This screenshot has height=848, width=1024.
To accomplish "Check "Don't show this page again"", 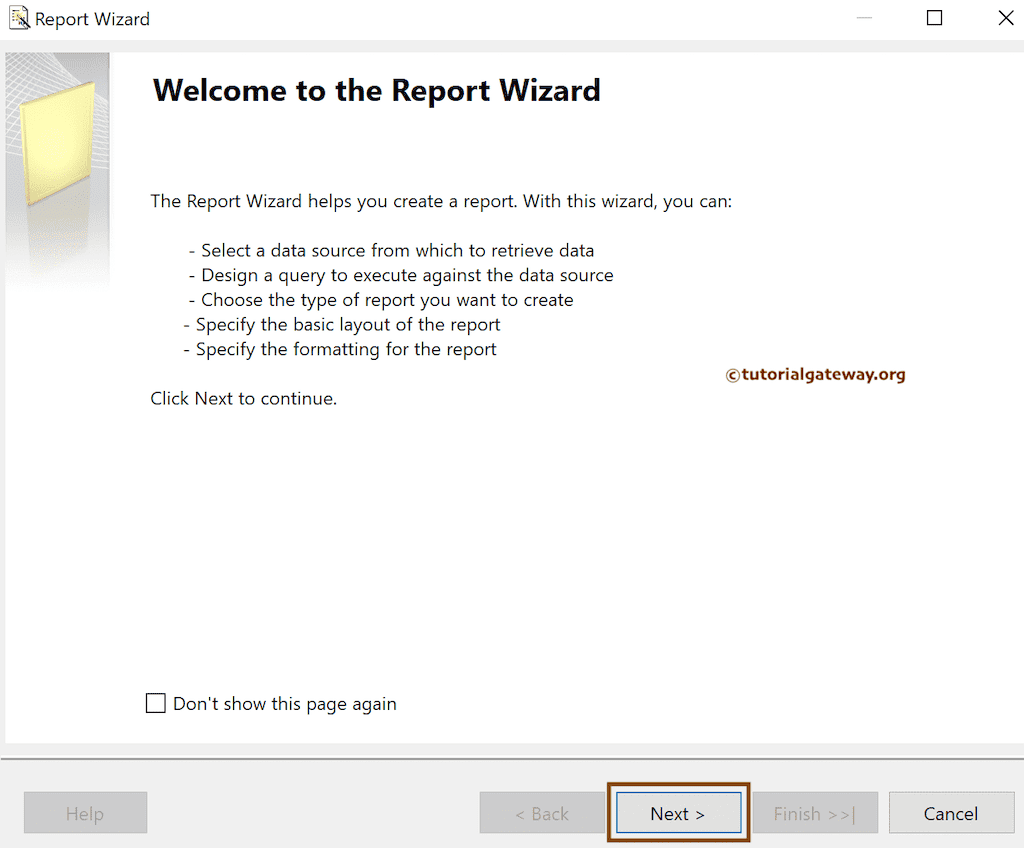I will (155, 703).
